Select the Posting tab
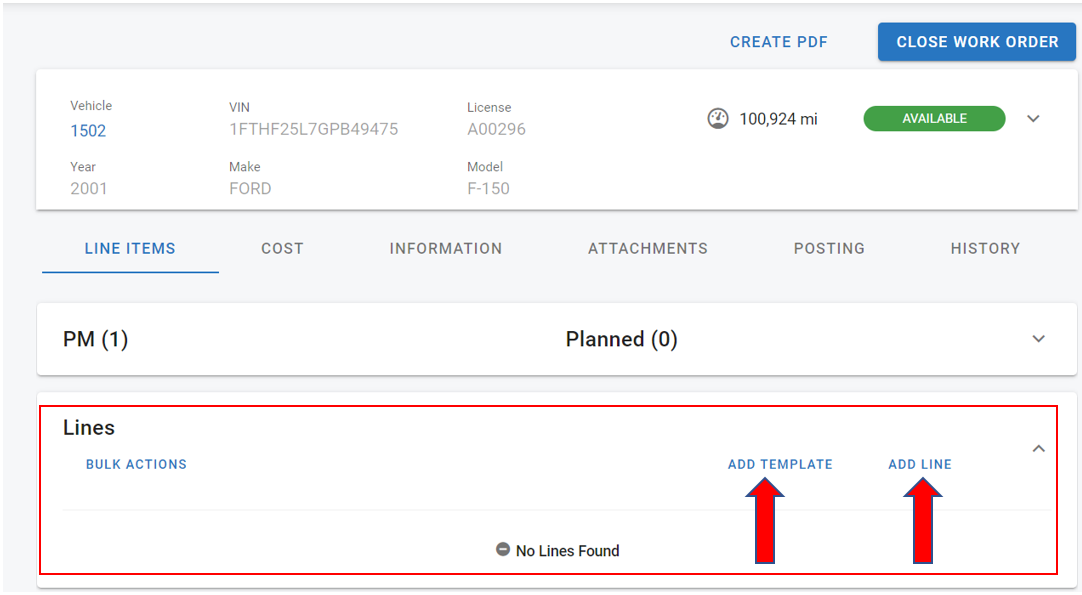This screenshot has height=595, width=1082. pyautogui.click(x=829, y=249)
